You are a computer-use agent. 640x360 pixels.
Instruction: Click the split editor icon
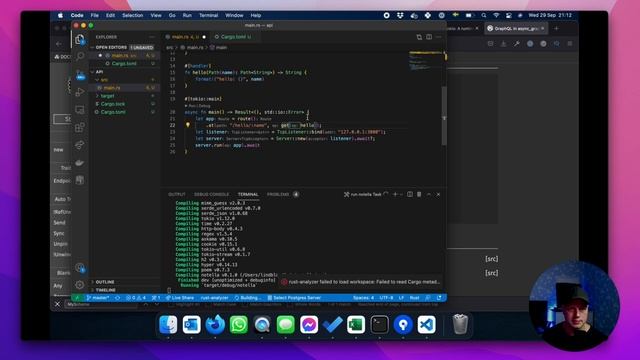(x=429, y=37)
